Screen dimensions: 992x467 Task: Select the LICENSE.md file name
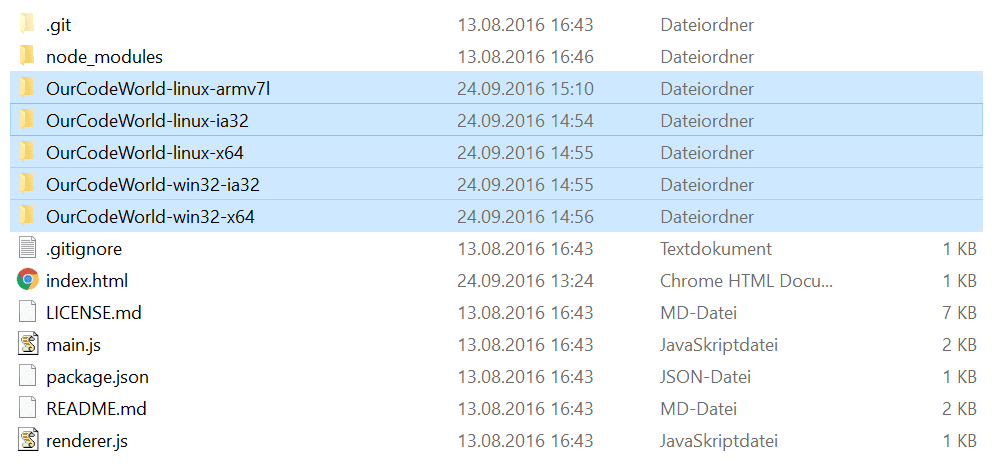click(94, 313)
